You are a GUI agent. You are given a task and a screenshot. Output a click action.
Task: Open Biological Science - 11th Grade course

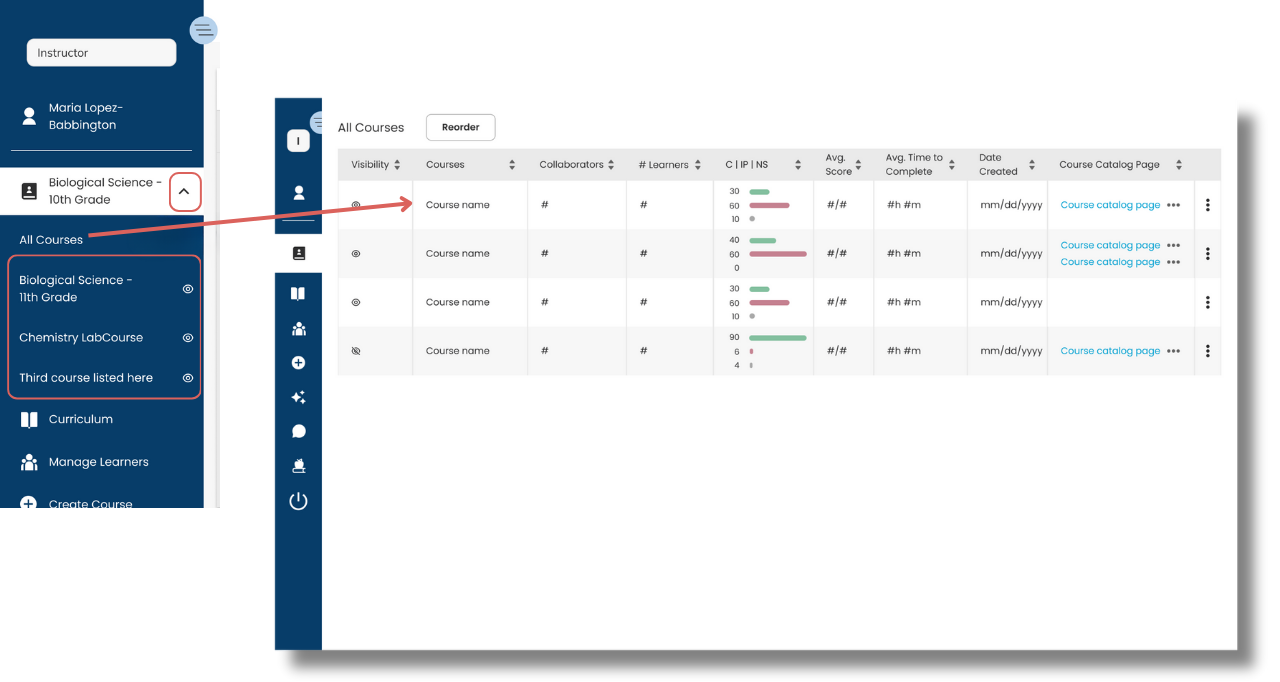pos(75,289)
